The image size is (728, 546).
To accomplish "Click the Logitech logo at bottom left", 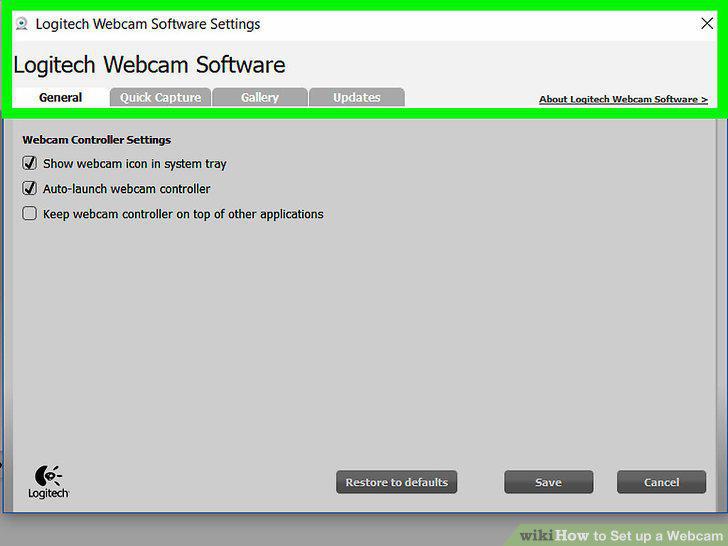I will [48, 482].
